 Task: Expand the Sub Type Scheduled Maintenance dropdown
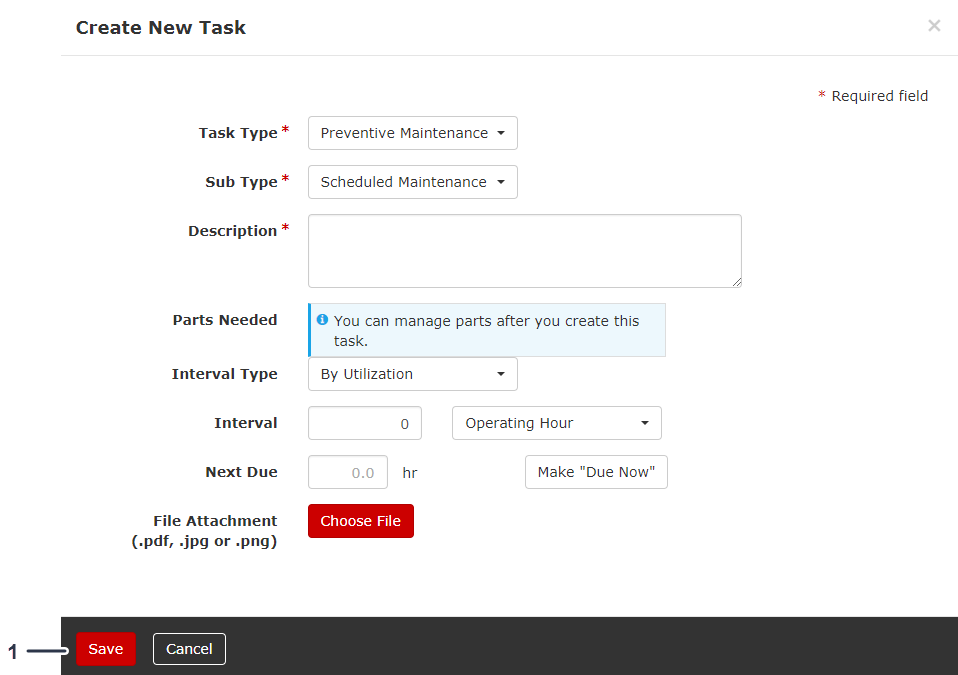click(x=412, y=182)
